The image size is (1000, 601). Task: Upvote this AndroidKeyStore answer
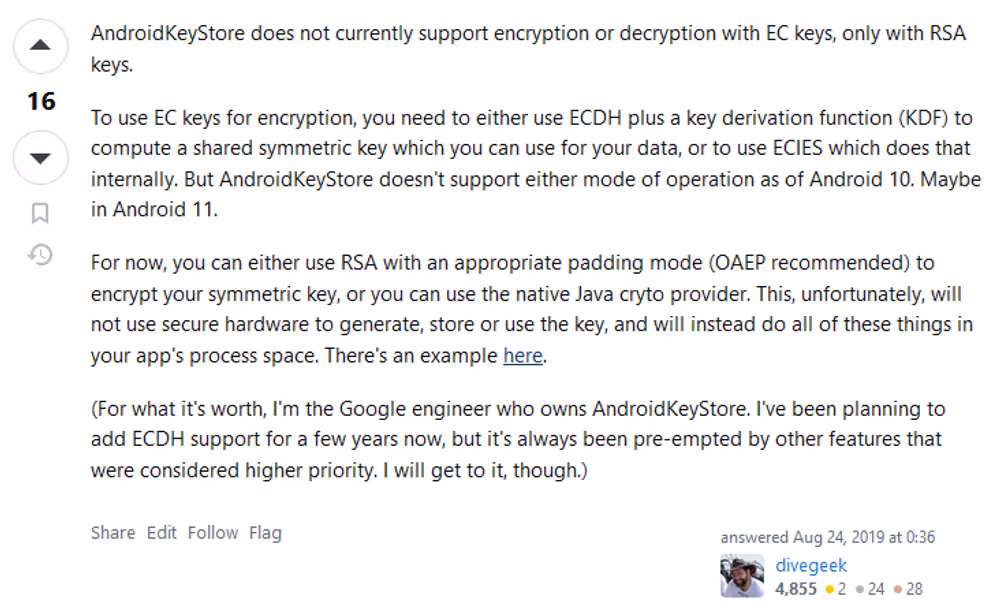[x=41, y=46]
